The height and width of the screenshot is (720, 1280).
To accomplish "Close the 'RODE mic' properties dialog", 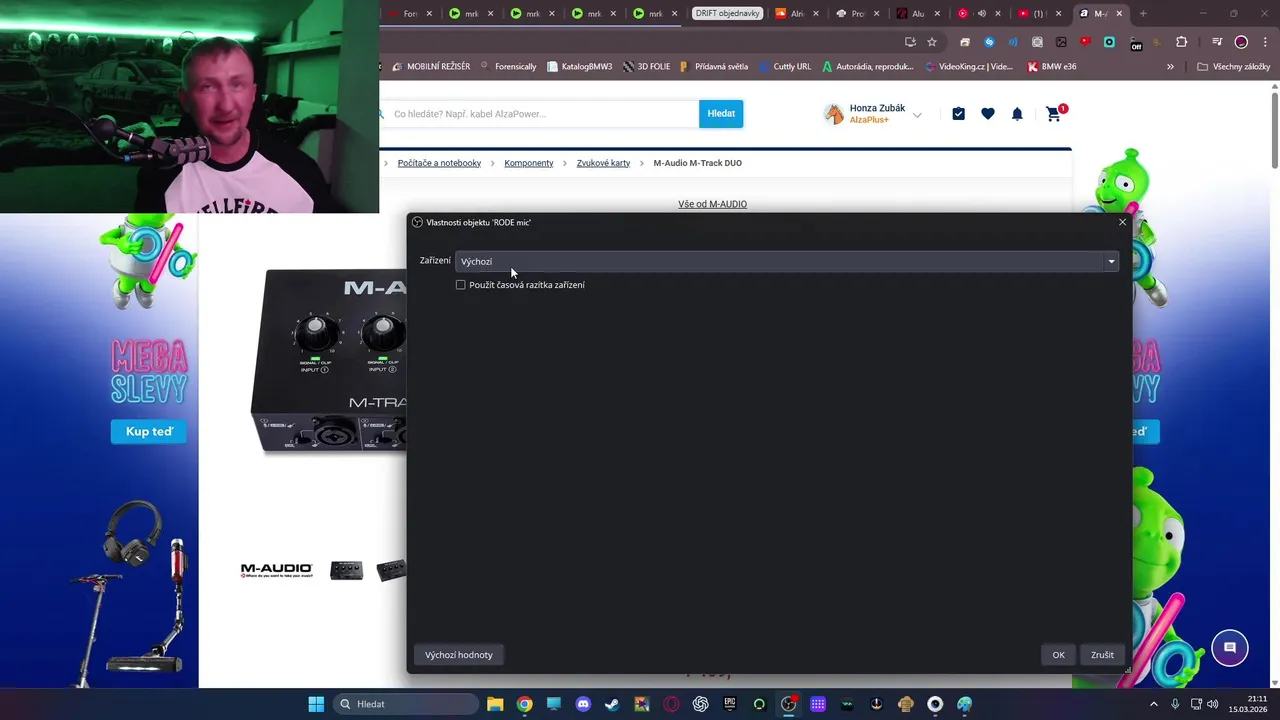I will coord(1122,222).
